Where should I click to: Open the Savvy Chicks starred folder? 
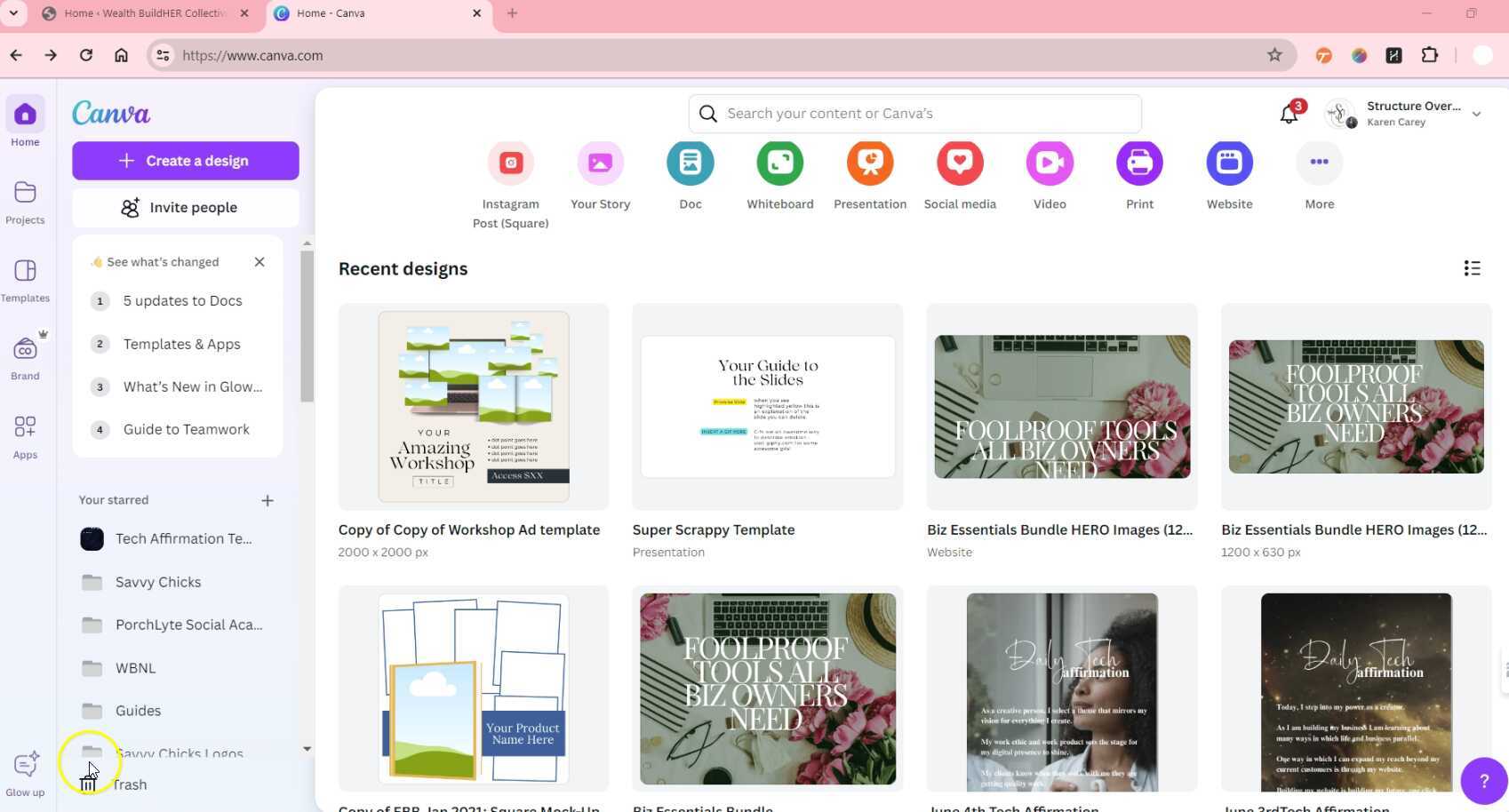click(x=158, y=582)
